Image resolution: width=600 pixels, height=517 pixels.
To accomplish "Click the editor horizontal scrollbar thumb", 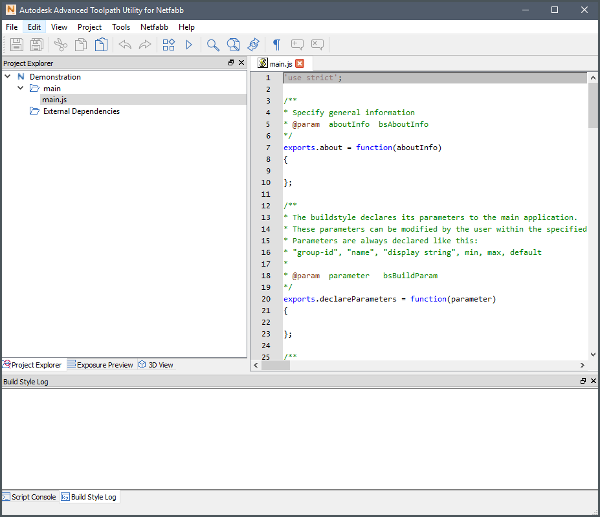I will tap(276, 365).
